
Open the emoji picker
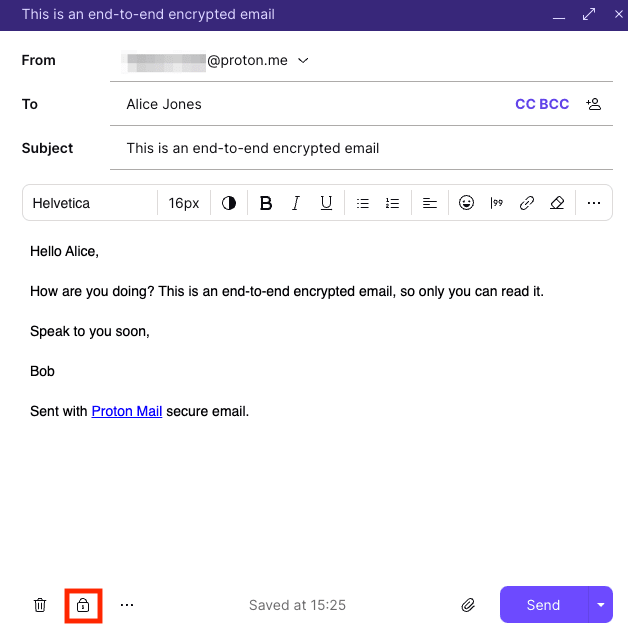pos(466,203)
